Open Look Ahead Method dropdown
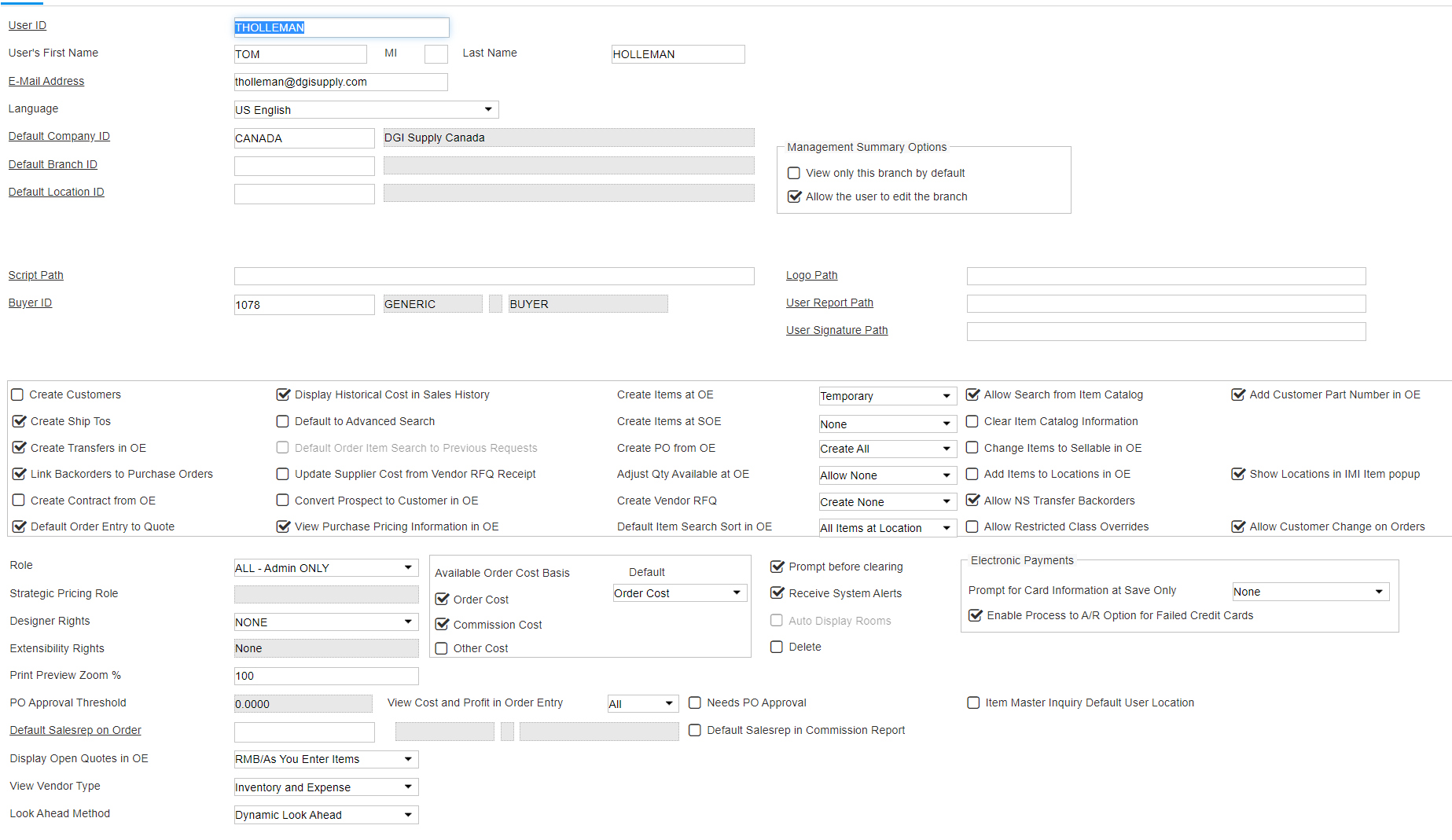This screenshot has width=1452, height=840. [408, 815]
